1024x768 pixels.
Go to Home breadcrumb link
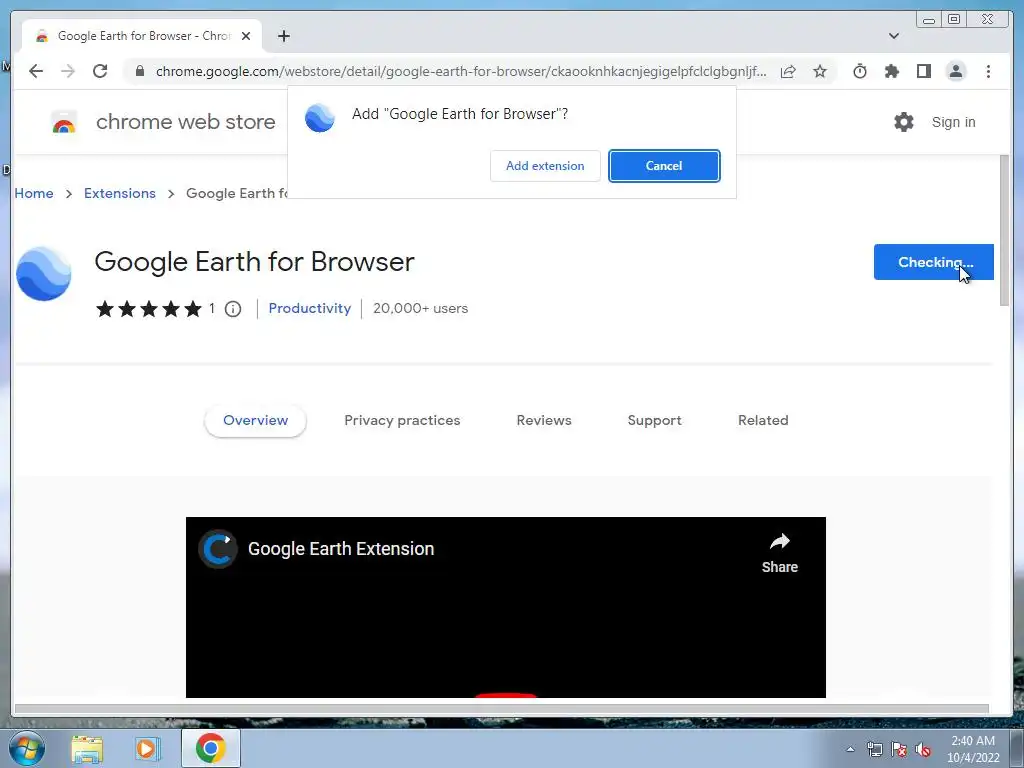(x=34, y=193)
